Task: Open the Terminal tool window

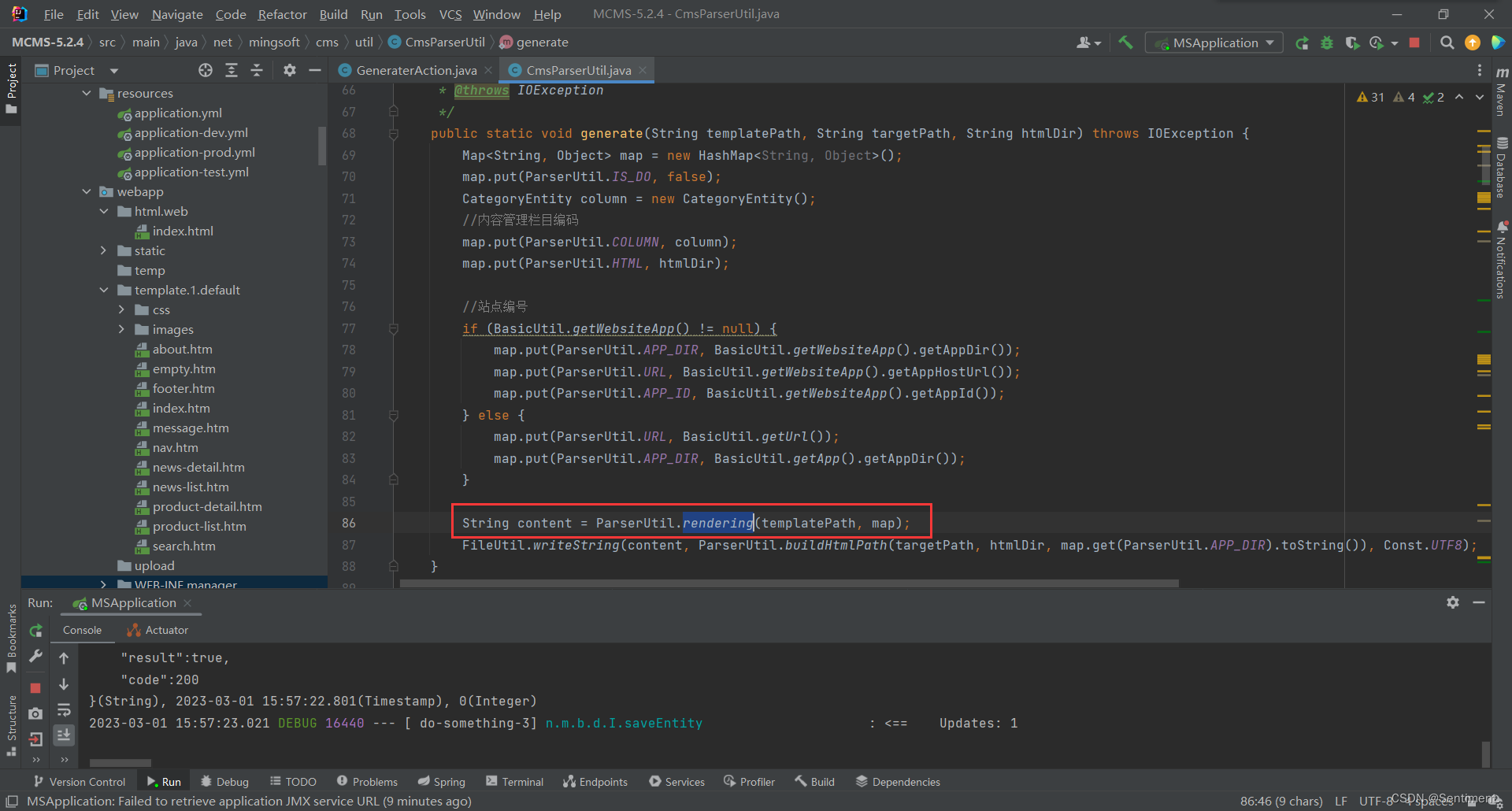Action: coord(515,781)
